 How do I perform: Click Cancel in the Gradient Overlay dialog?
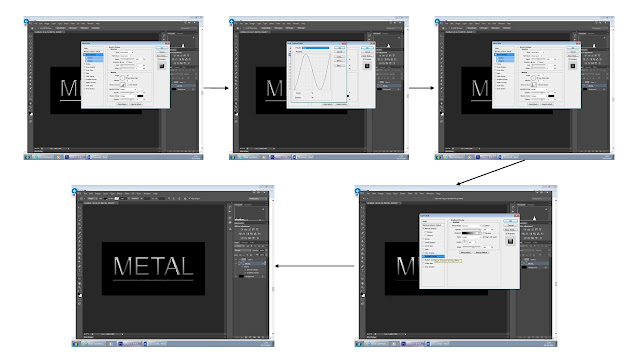point(510,225)
